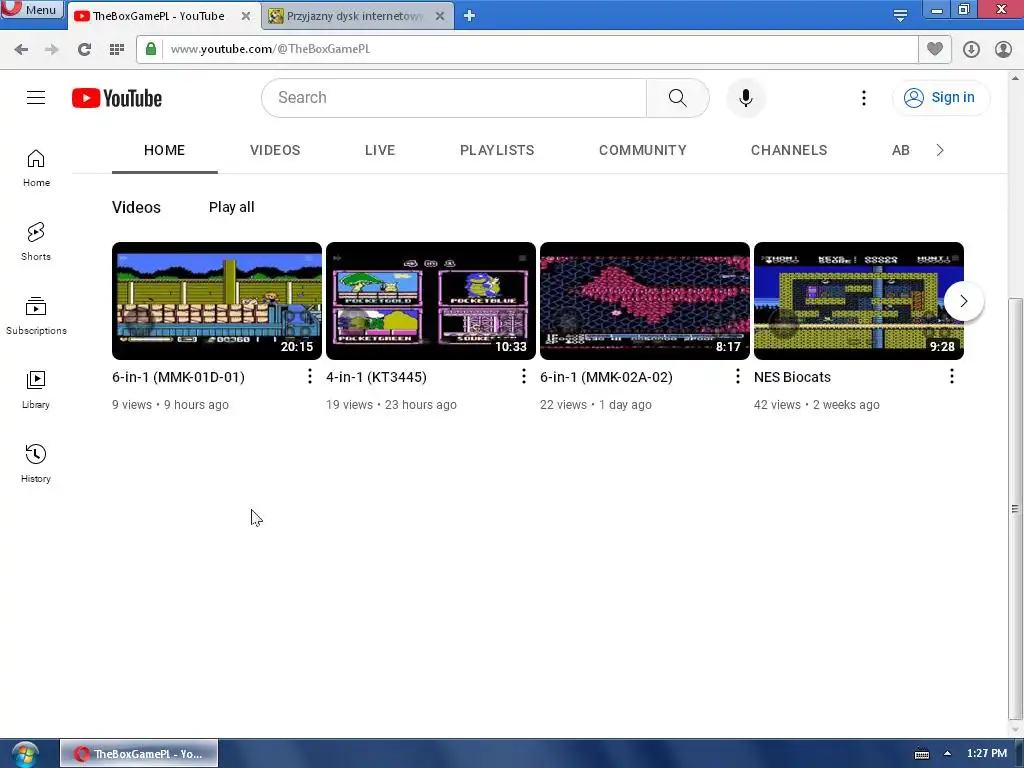The height and width of the screenshot is (768, 1024).
Task: Click the YouTube logo
Action: (x=117, y=98)
